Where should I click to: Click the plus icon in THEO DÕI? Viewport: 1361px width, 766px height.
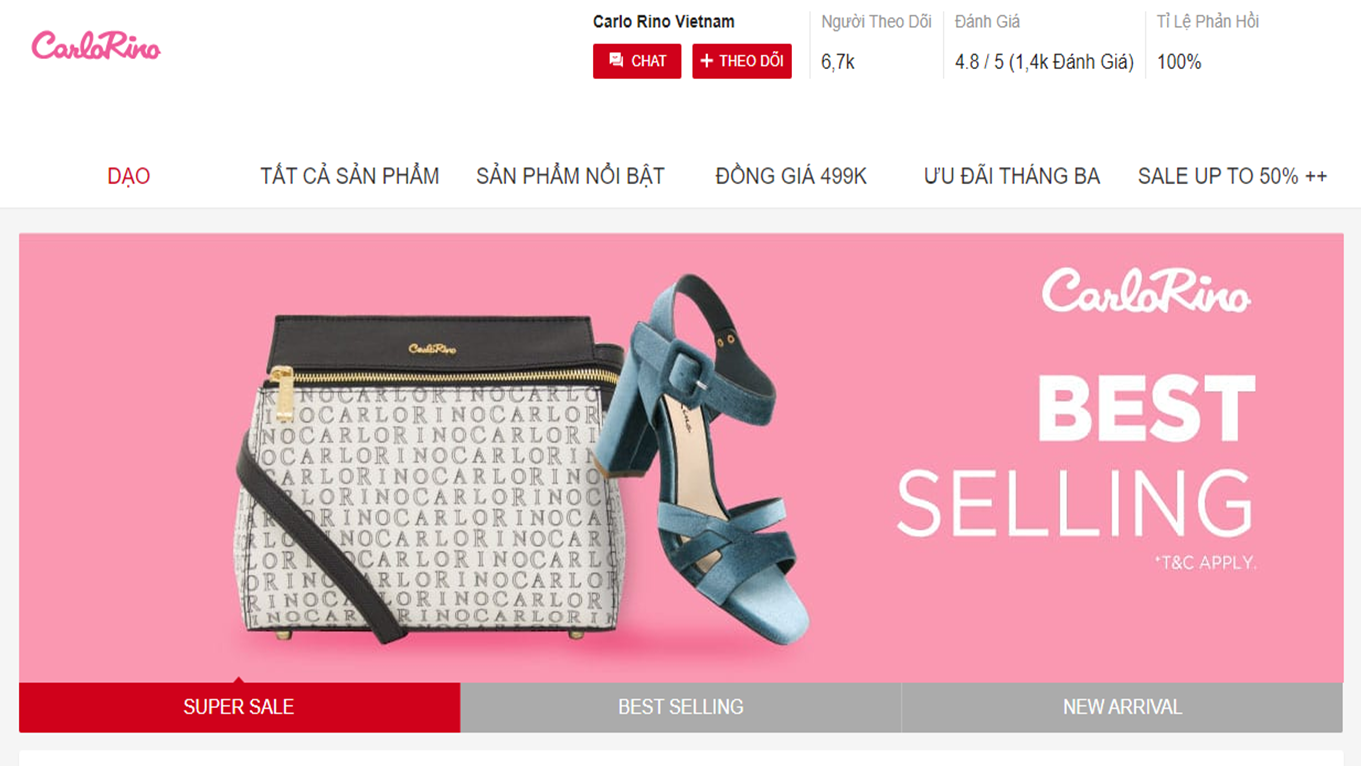[x=707, y=61]
